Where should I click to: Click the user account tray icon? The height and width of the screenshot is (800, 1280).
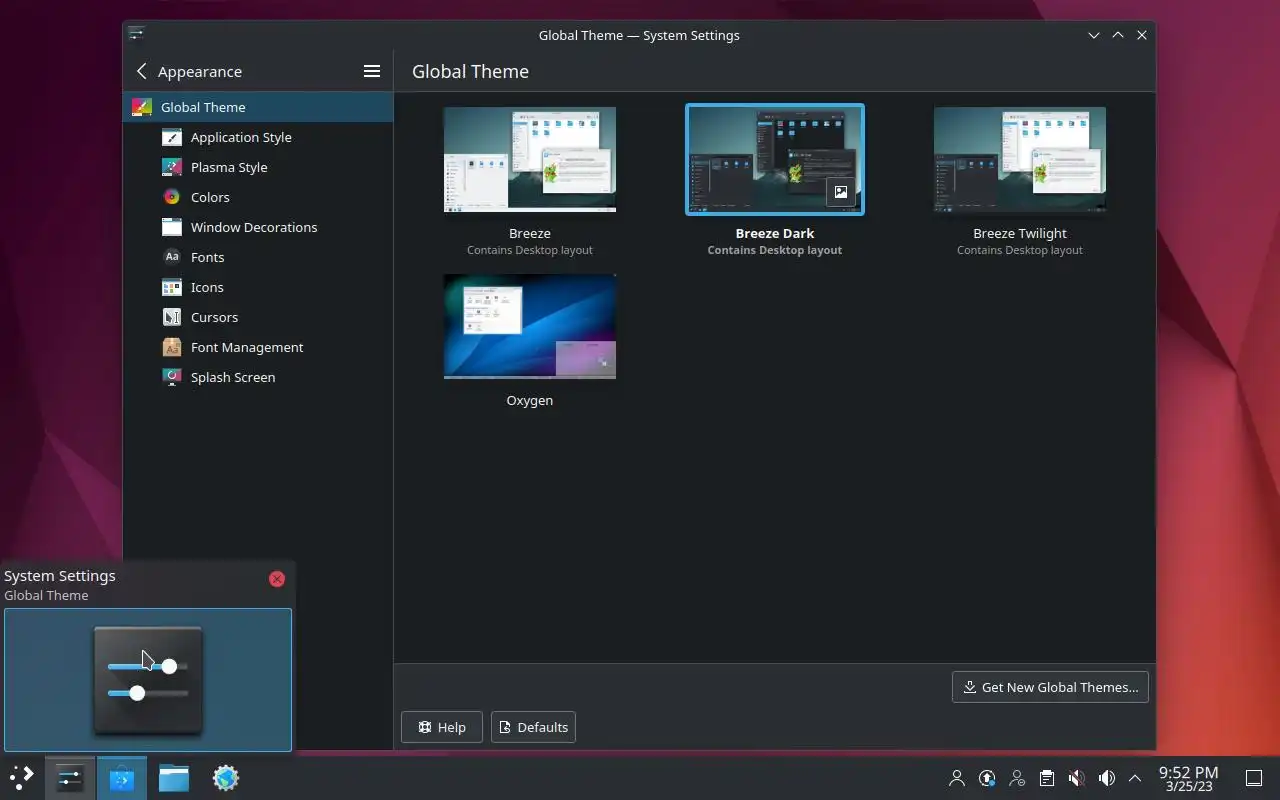957,778
